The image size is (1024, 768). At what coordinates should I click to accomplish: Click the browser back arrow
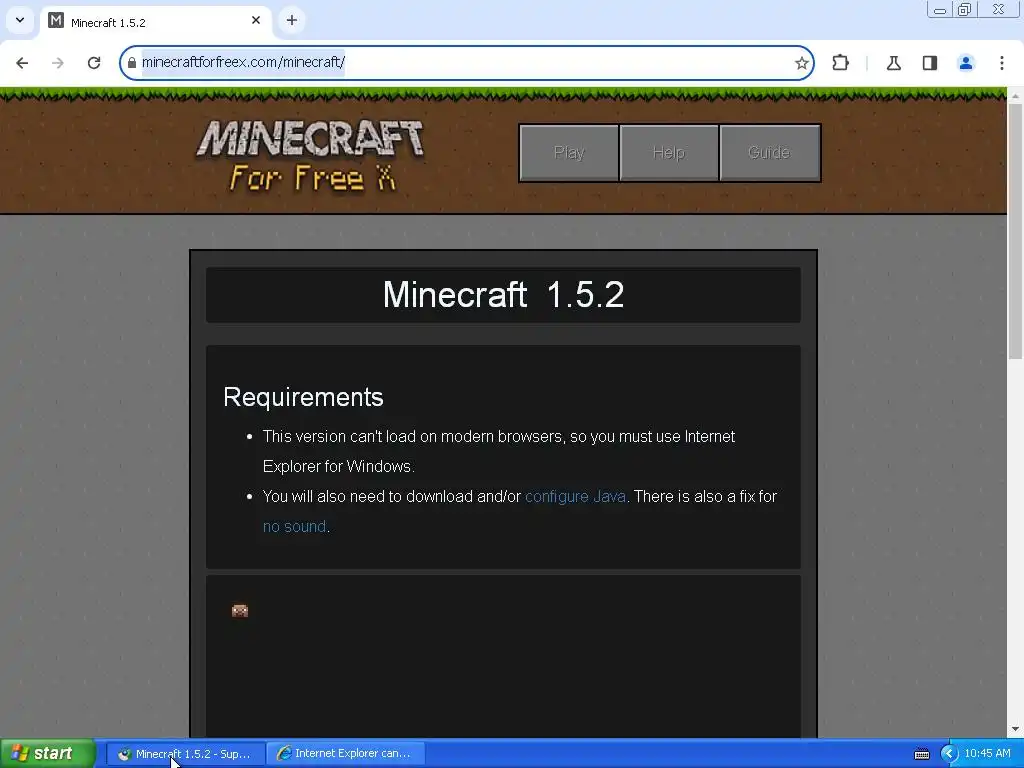click(x=22, y=63)
